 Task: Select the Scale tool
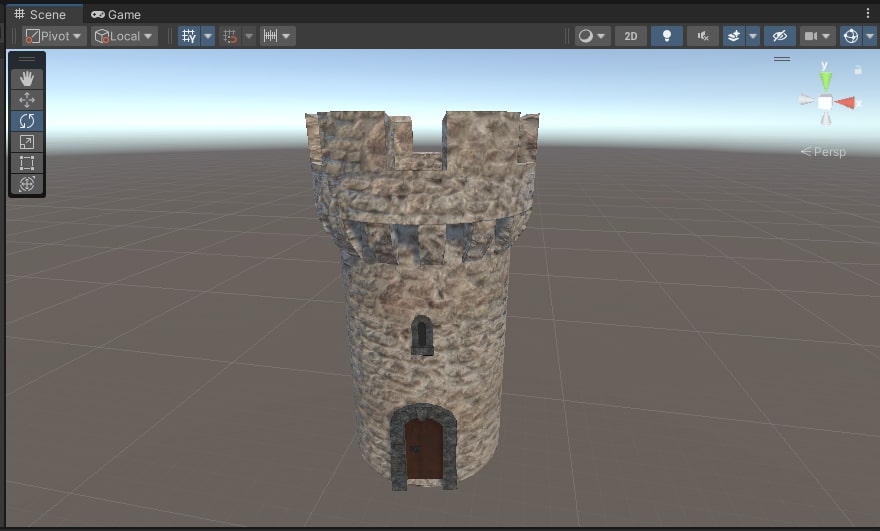point(27,142)
